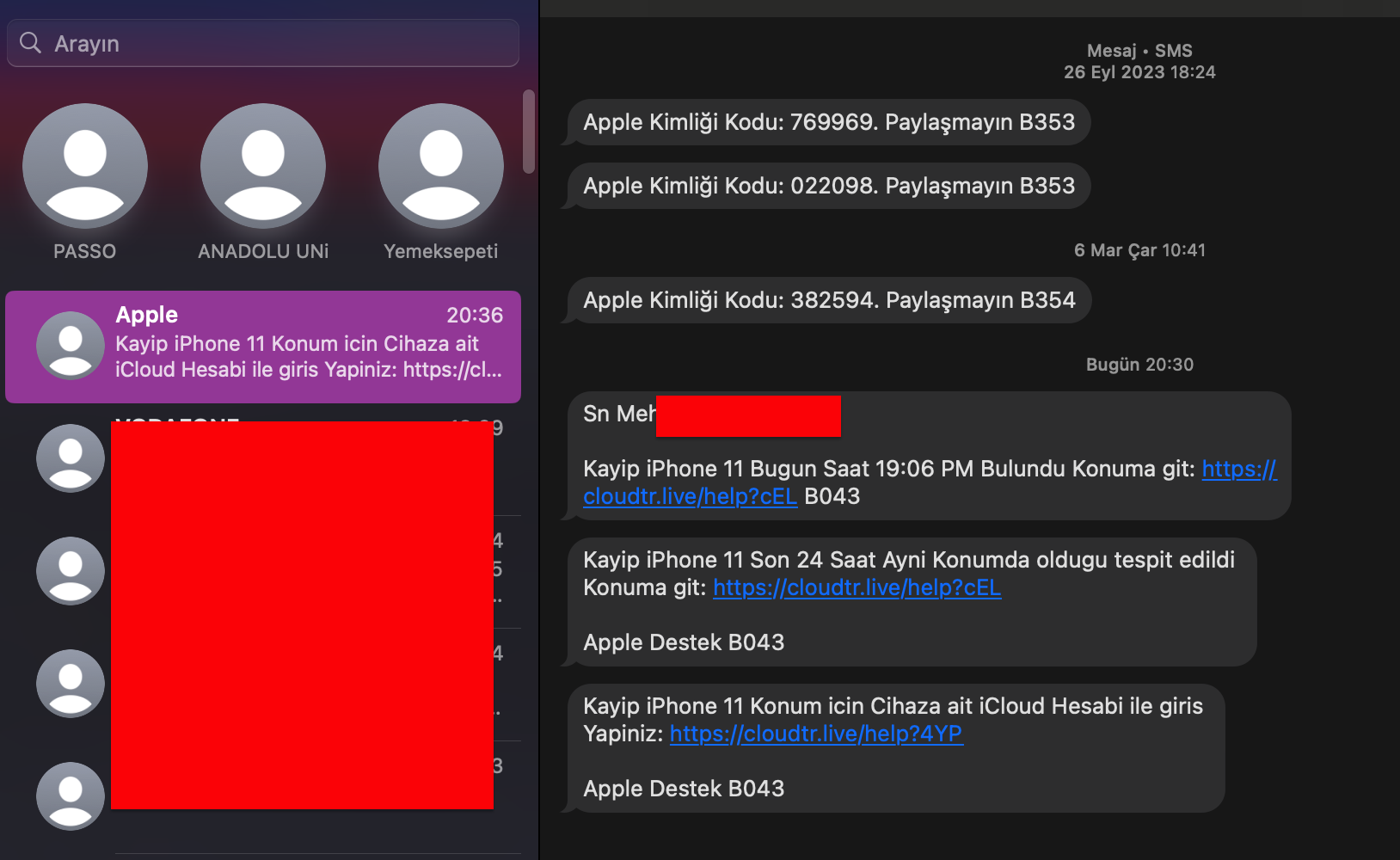The height and width of the screenshot is (860, 1400).
Task: Click the last 'Apple Destek B043' signature
Action: [684, 789]
